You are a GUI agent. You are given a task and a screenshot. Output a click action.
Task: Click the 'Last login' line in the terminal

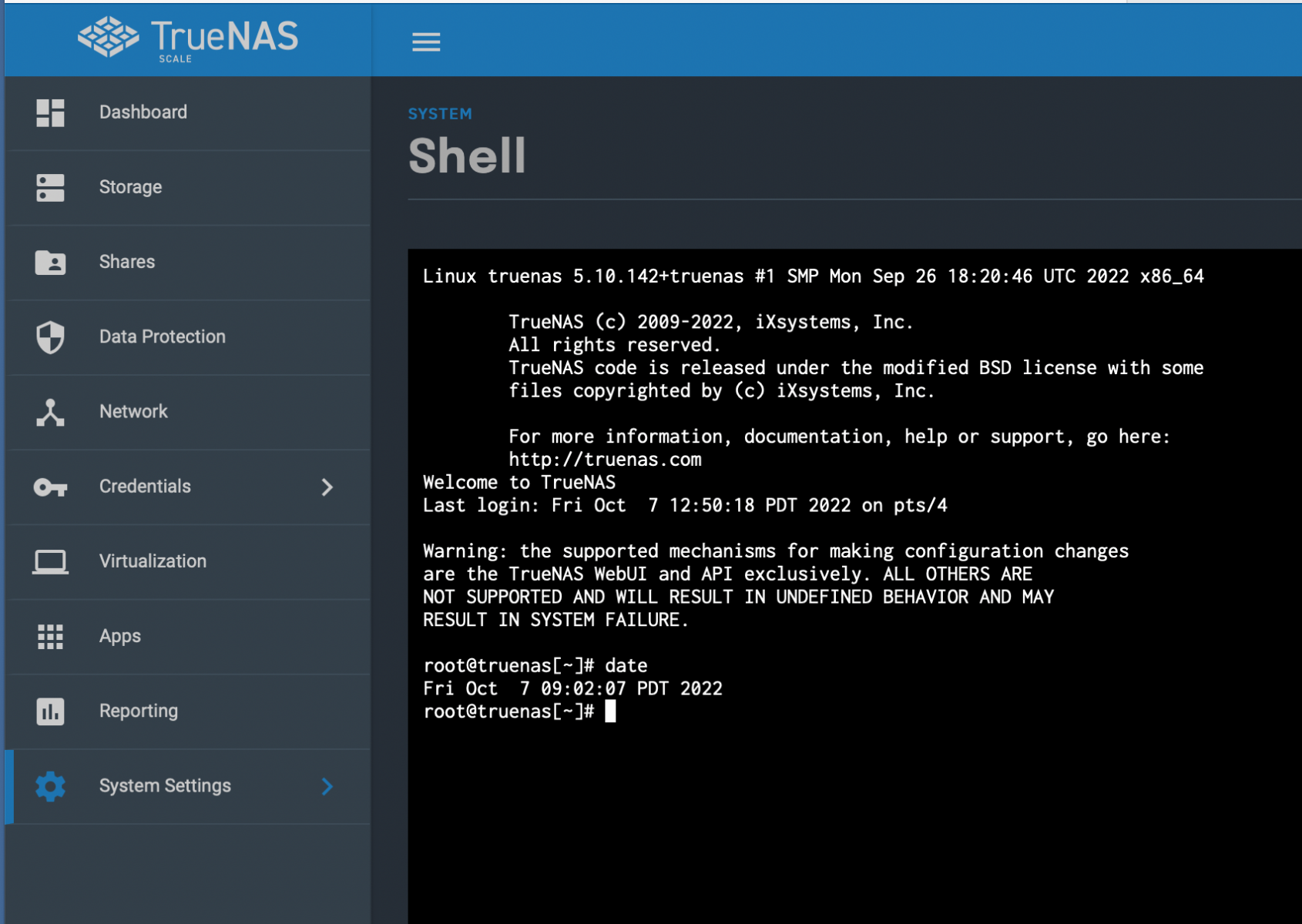point(685,506)
